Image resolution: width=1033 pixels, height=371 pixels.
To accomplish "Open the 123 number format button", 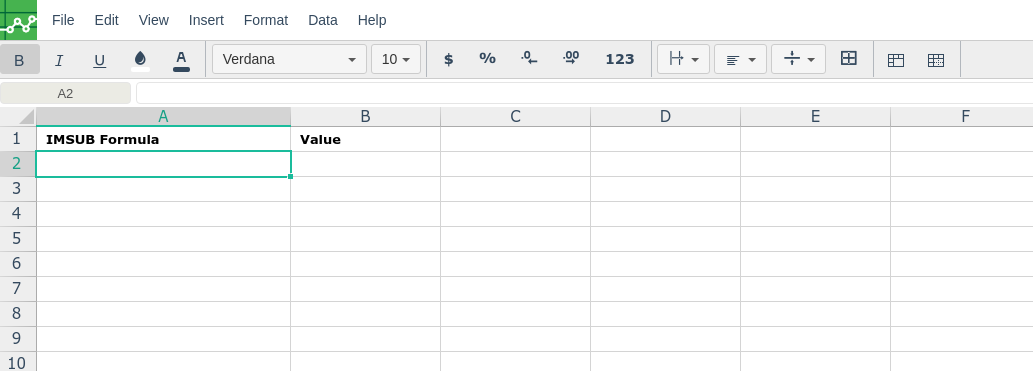I will tap(620, 59).
